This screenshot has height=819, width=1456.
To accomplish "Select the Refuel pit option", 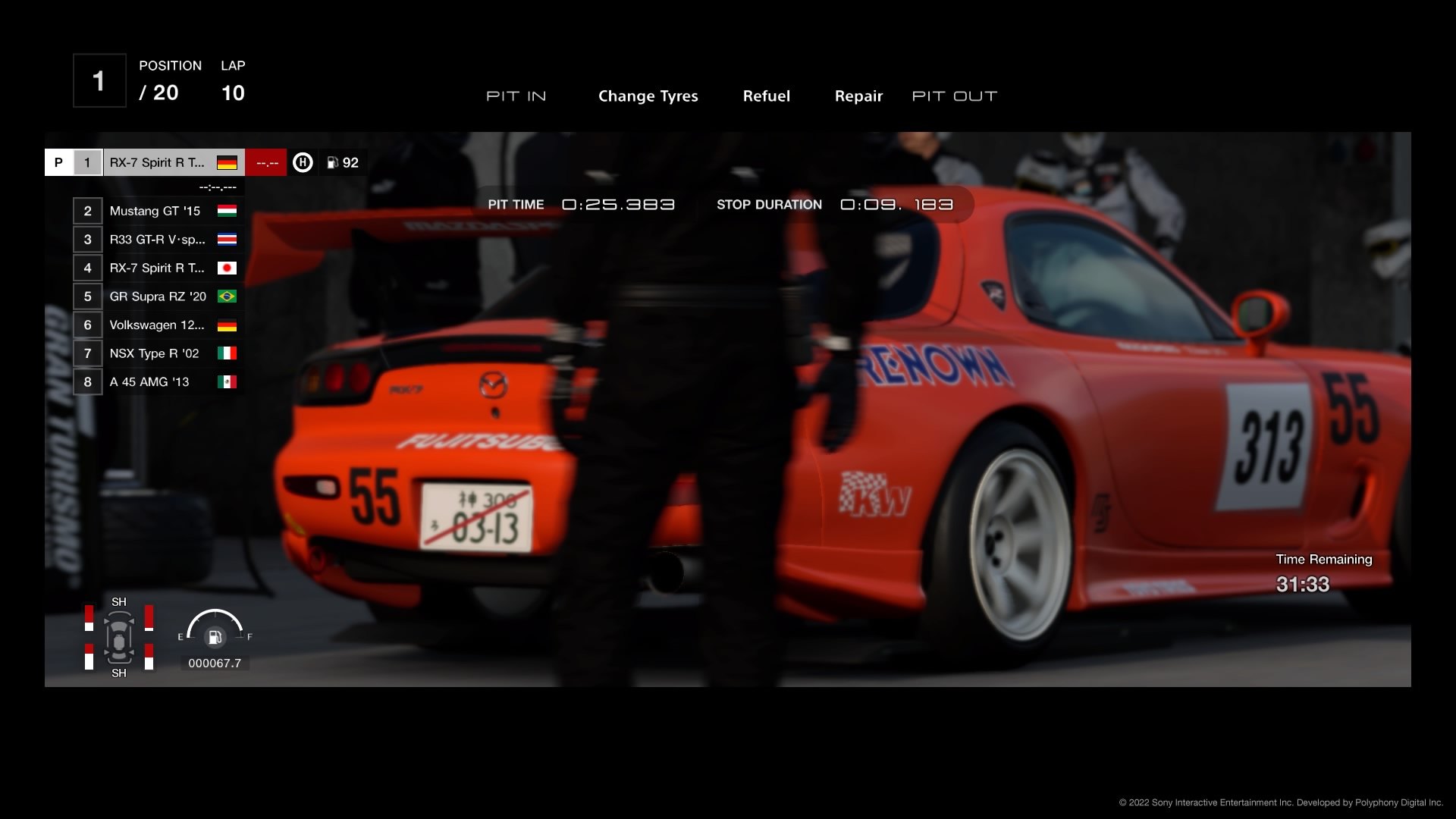I will [766, 96].
